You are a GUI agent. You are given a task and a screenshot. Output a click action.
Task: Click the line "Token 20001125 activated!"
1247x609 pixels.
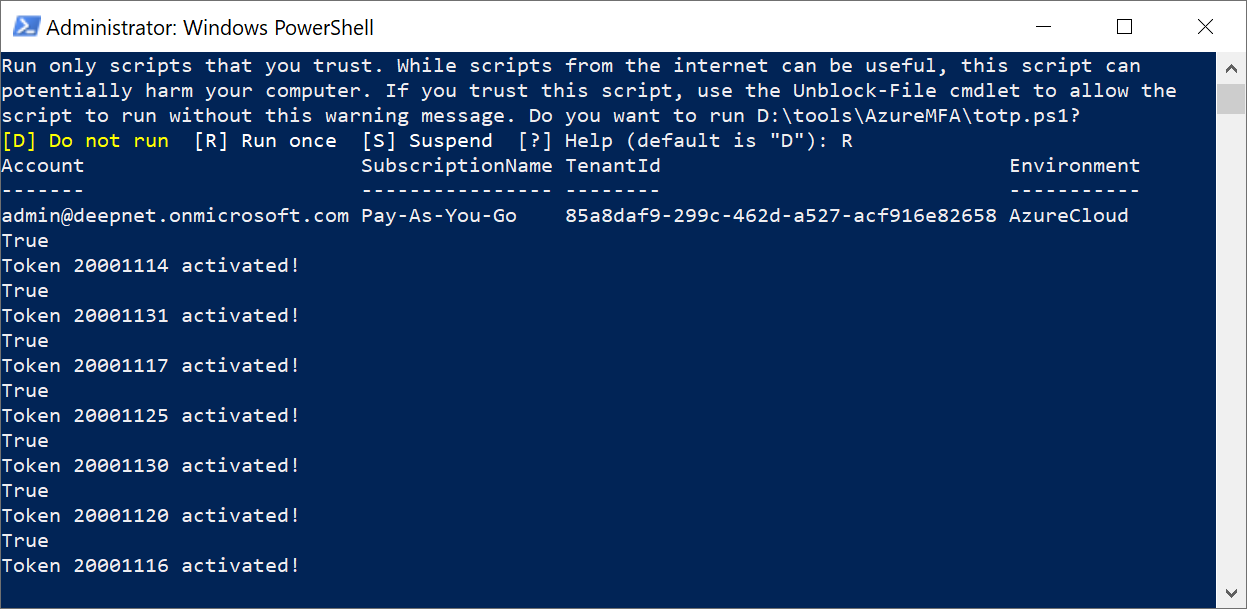[150, 416]
